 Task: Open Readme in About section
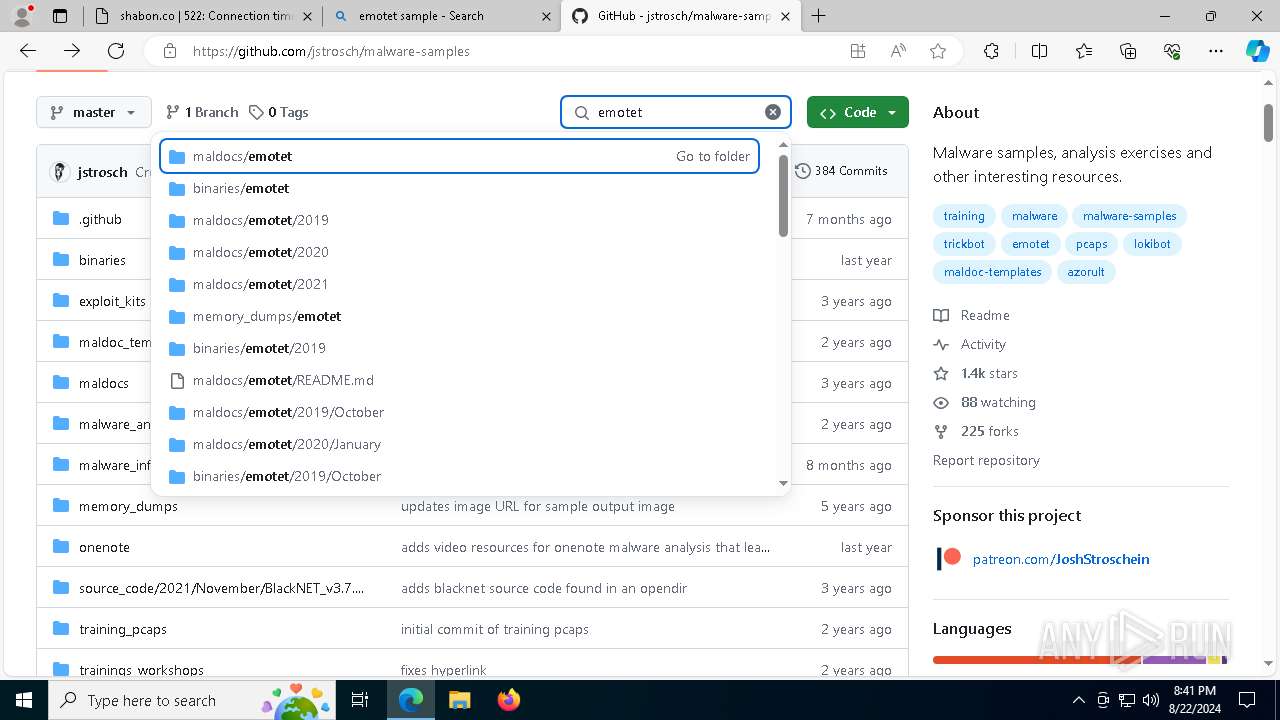click(x=972, y=315)
